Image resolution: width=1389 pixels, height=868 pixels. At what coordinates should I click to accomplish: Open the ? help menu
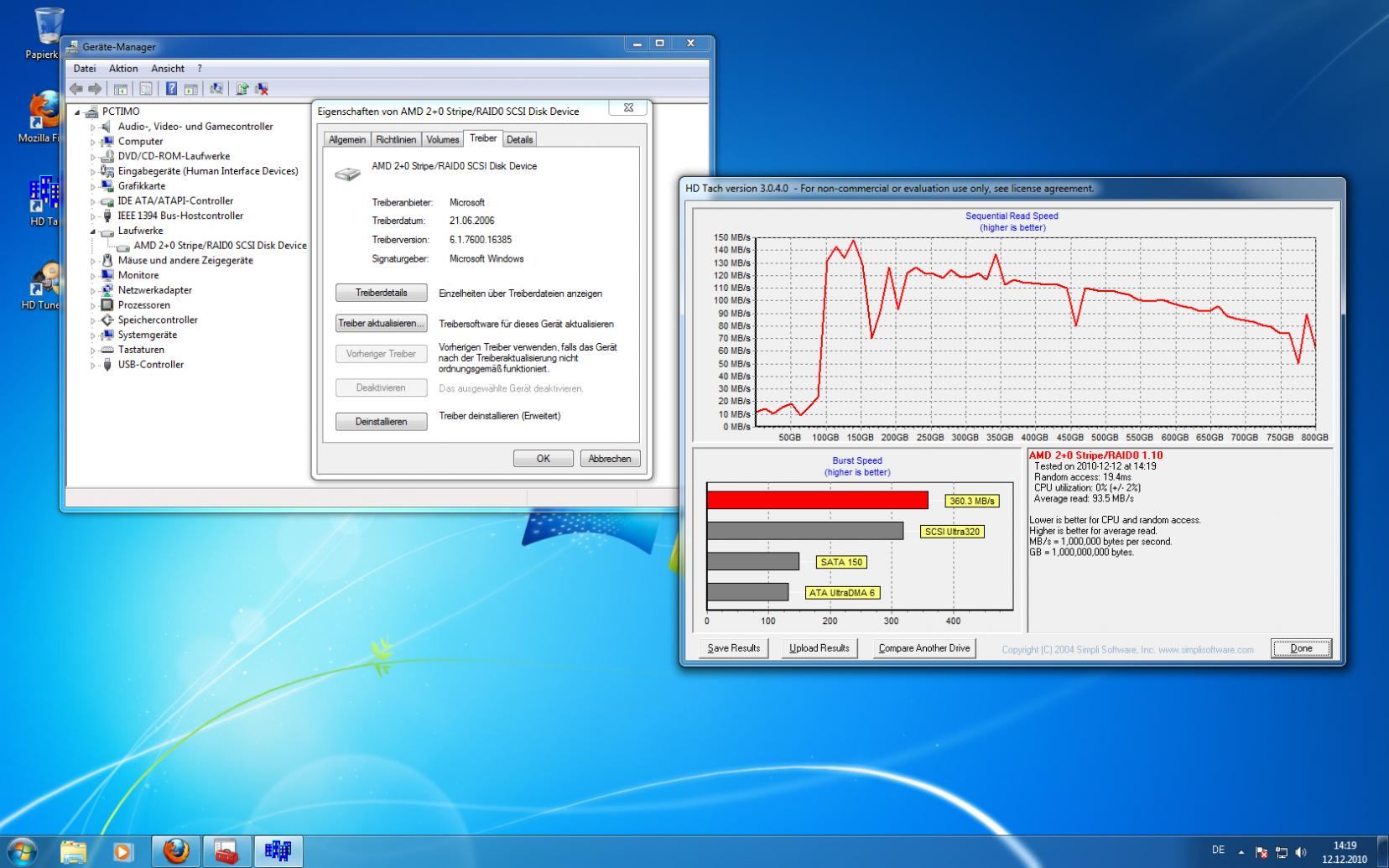point(200,69)
